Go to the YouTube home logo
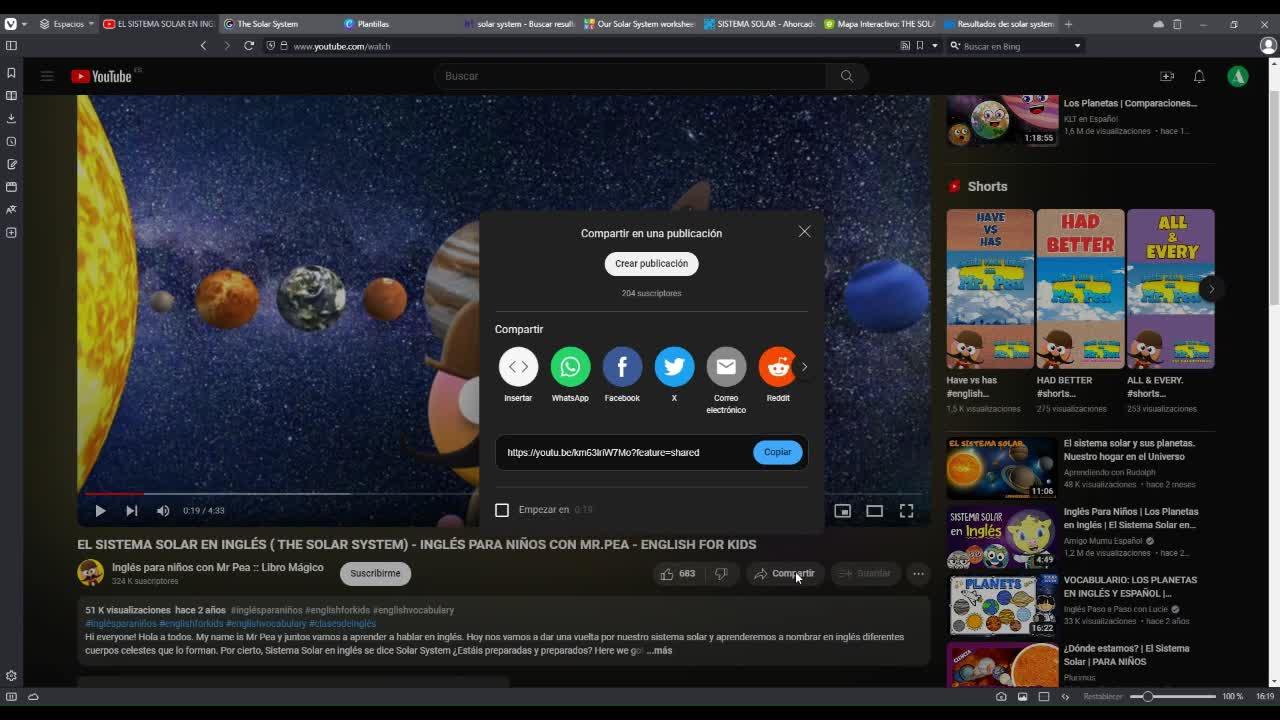Image resolution: width=1280 pixels, height=720 pixels. (x=101, y=76)
